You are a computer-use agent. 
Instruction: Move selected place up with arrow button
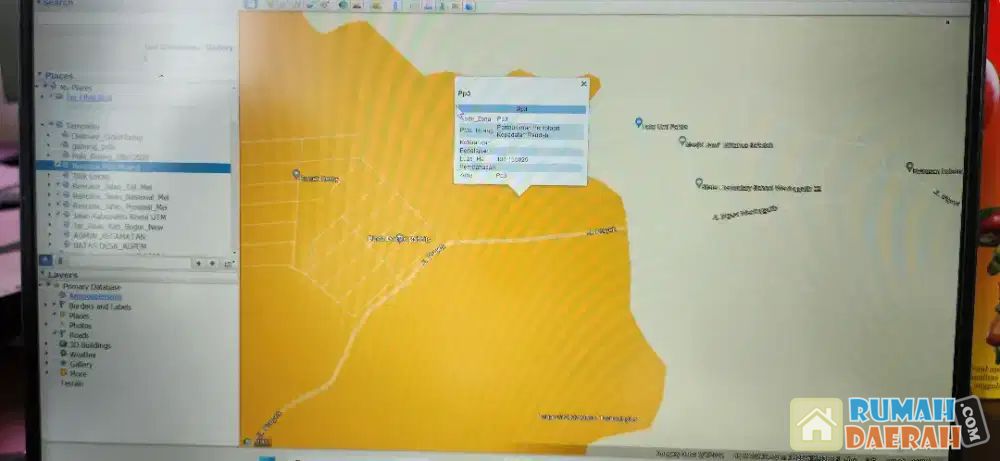[x=198, y=263]
